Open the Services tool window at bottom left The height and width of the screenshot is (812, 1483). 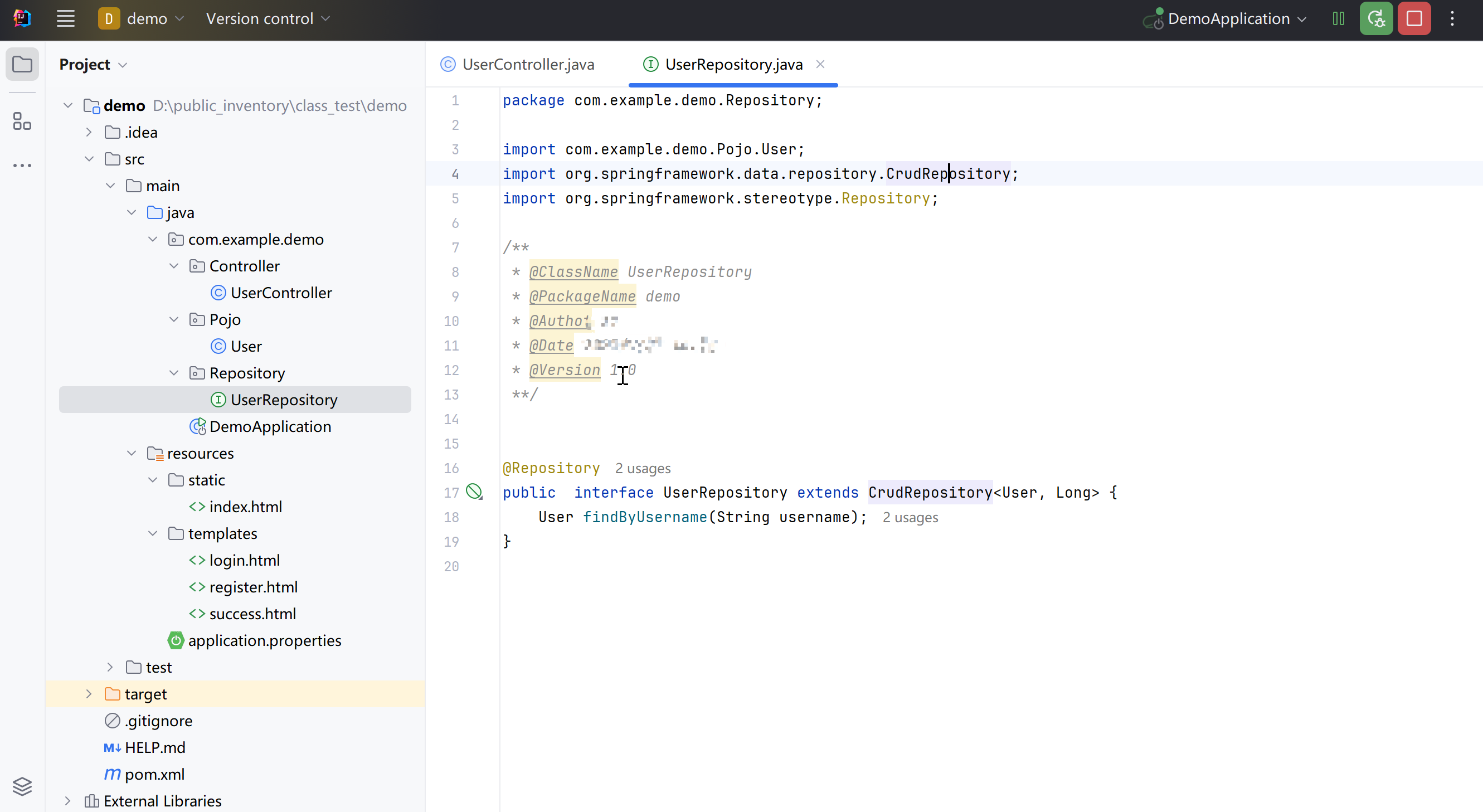22,786
